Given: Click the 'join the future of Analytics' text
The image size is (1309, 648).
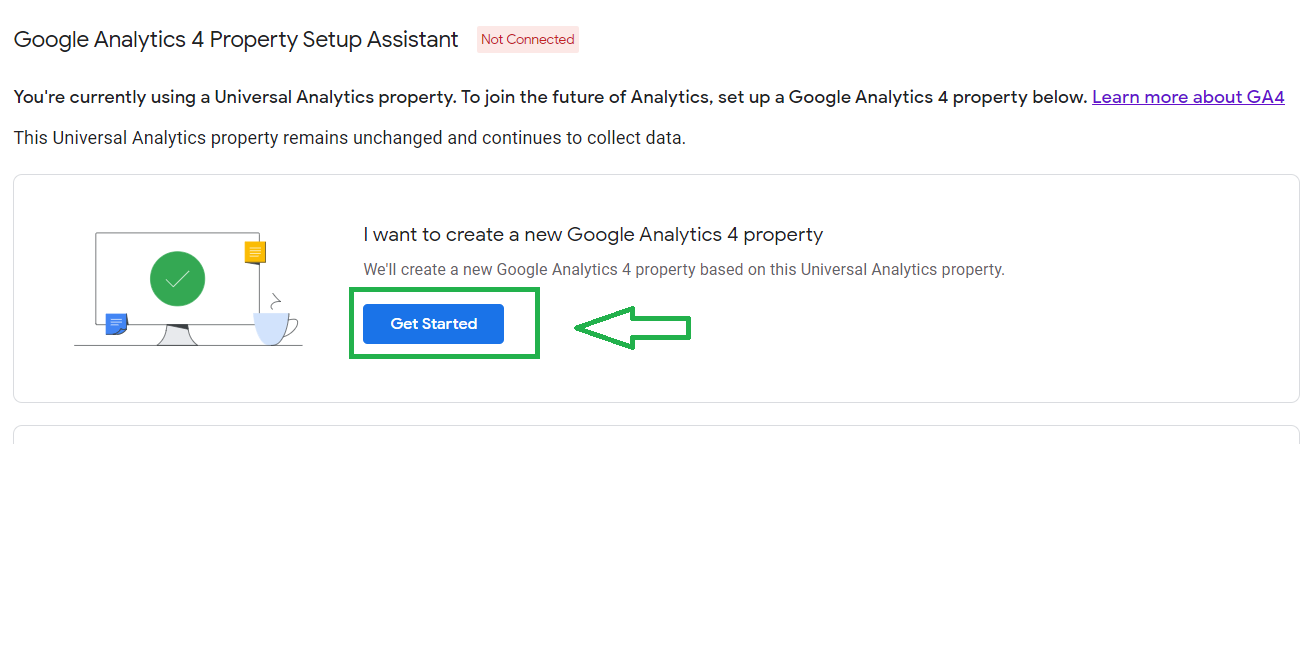Looking at the screenshot, I should 572,97.
